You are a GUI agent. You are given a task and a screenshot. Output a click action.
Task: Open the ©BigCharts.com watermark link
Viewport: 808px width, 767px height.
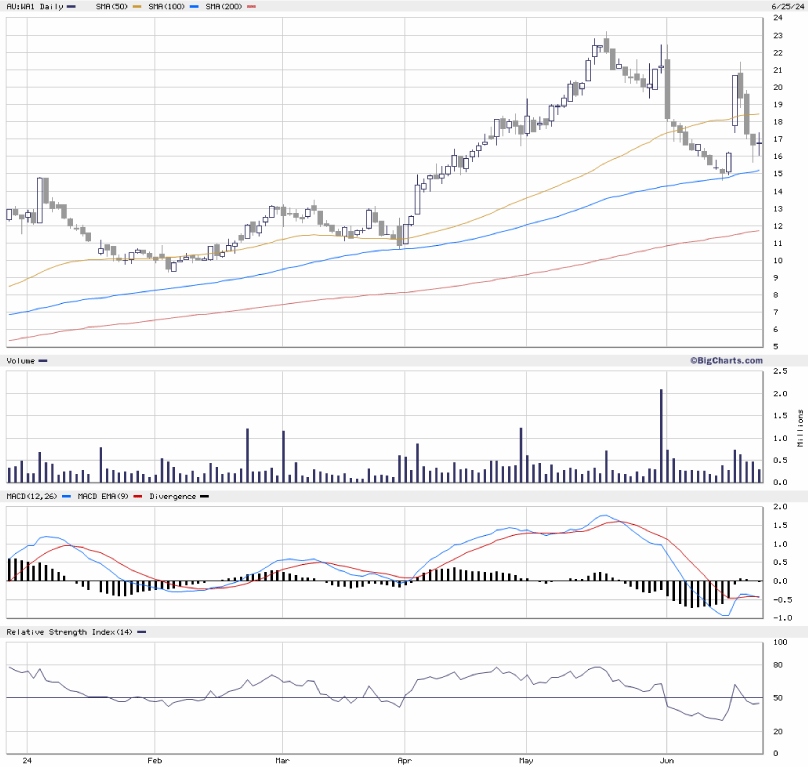(x=724, y=360)
